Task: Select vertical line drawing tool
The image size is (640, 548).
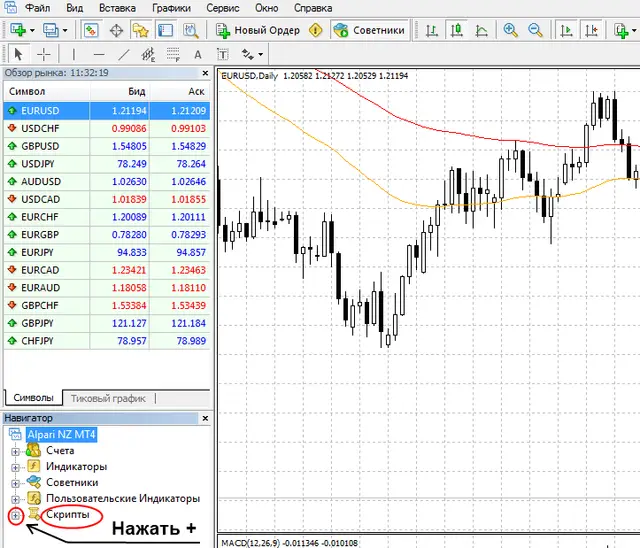Action: pos(73,54)
